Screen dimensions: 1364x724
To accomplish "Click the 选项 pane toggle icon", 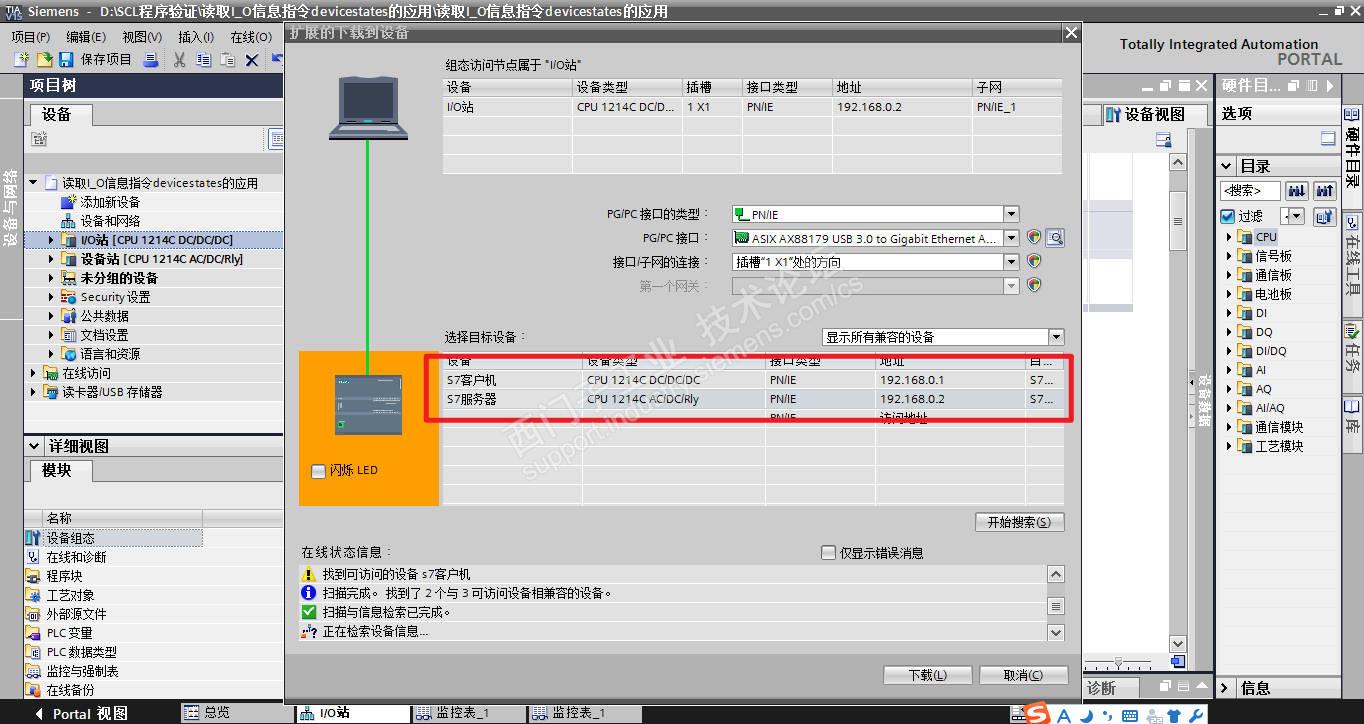I will pos(1328,139).
